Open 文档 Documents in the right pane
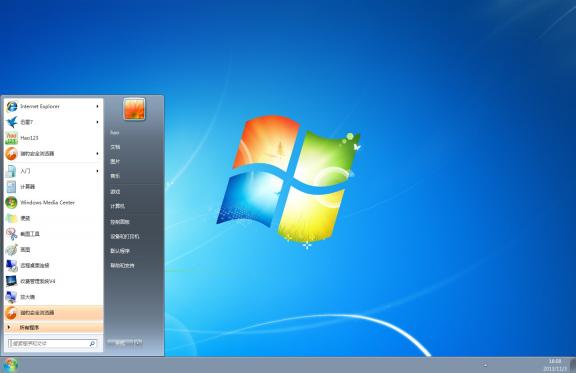 115,147
